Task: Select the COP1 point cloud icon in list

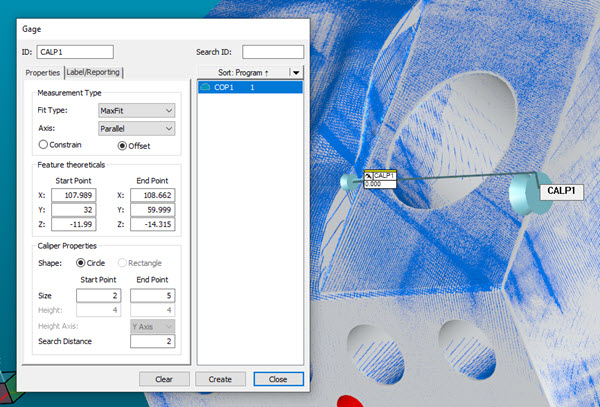Action: pos(208,88)
